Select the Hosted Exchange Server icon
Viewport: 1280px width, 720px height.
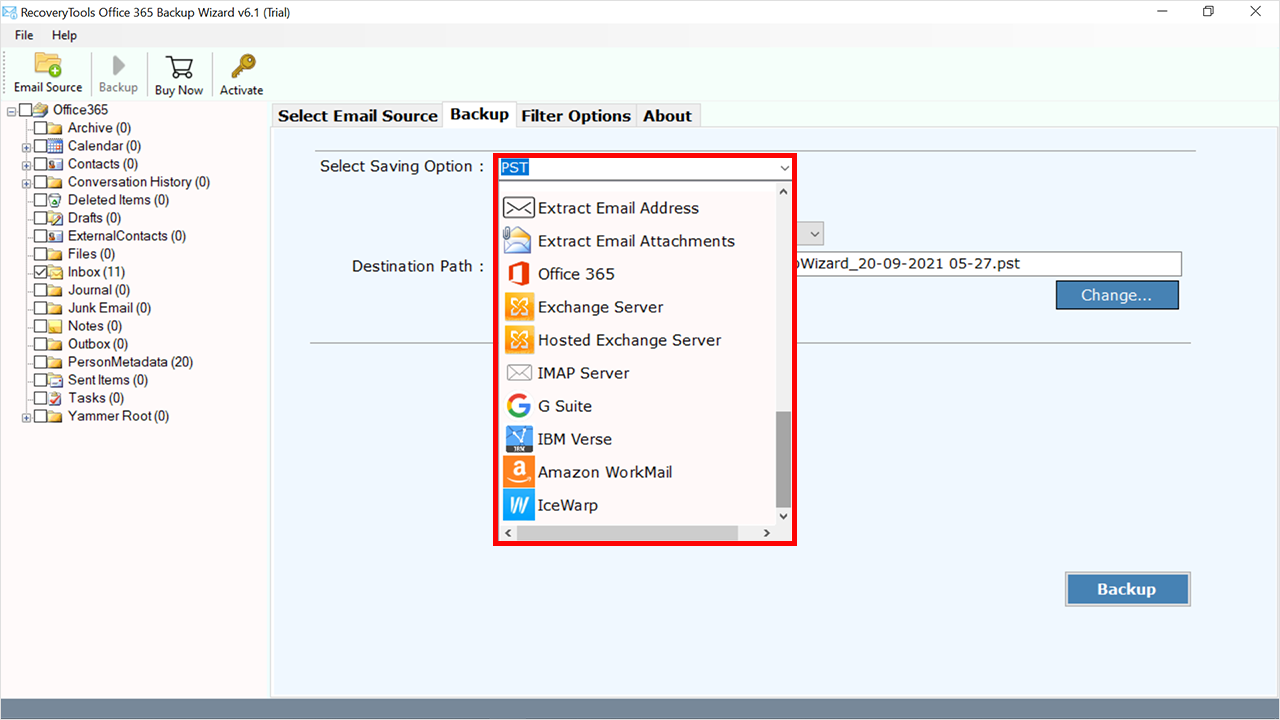coord(519,340)
